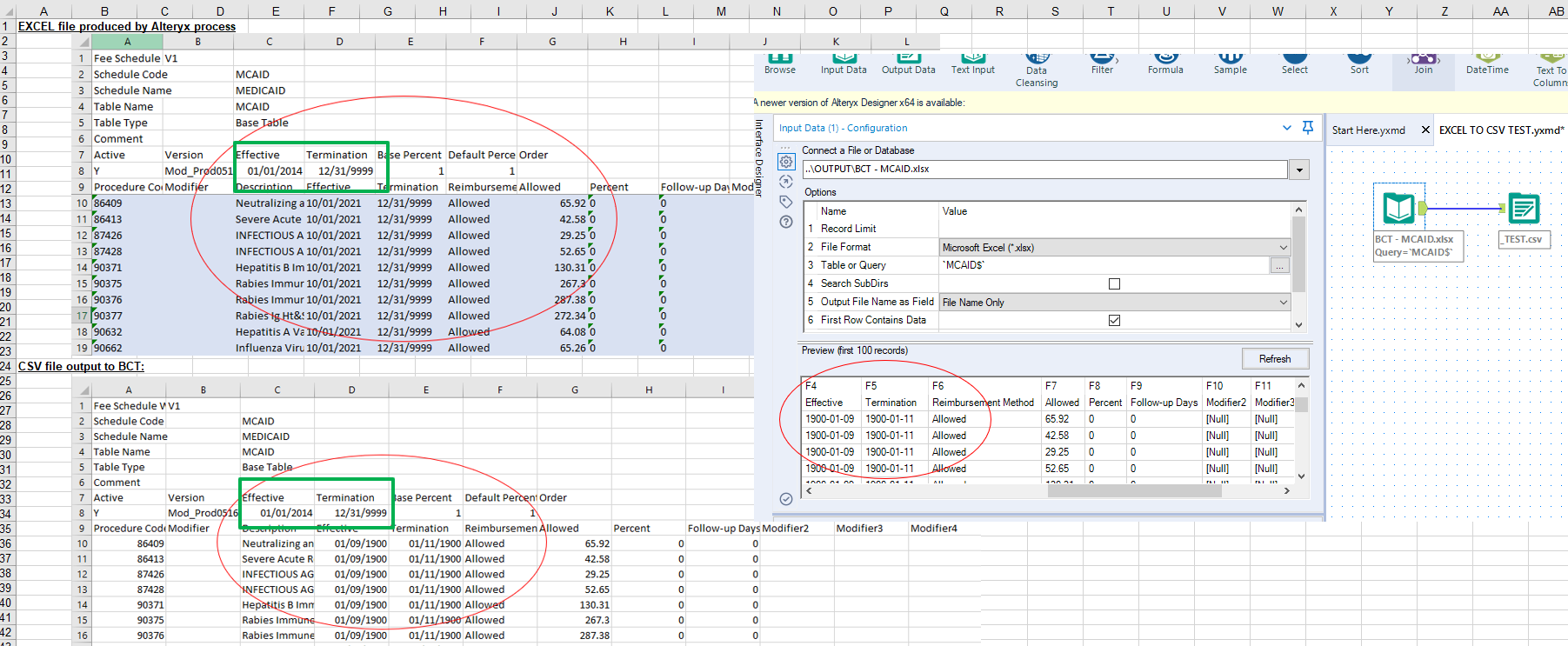The width and height of the screenshot is (1568, 646).
Task: Open the help question-mark icon in configuration sidebar
Action: click(786, 222)
